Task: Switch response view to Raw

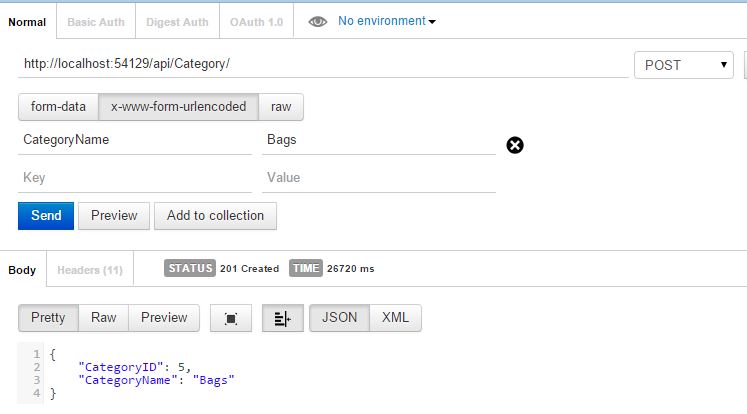Action: pos(104,318)
